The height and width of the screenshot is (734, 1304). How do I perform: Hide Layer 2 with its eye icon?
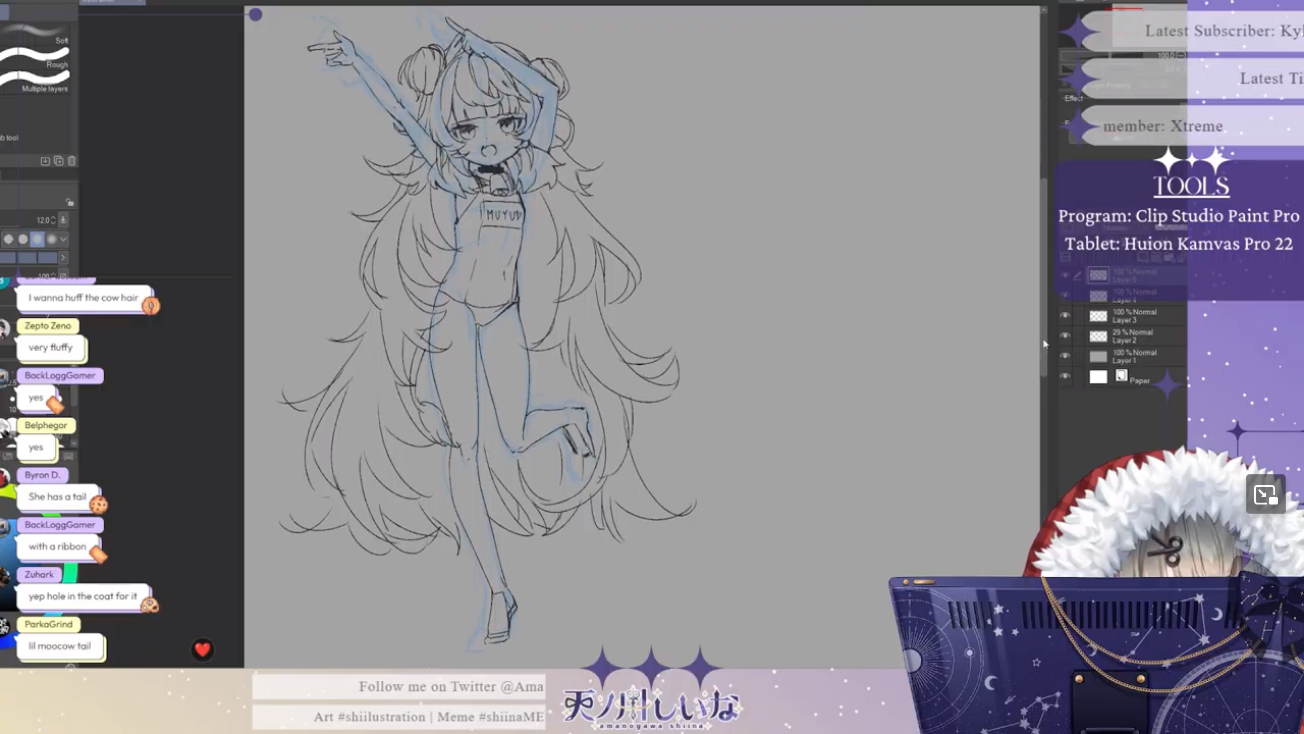[1065, 335]
